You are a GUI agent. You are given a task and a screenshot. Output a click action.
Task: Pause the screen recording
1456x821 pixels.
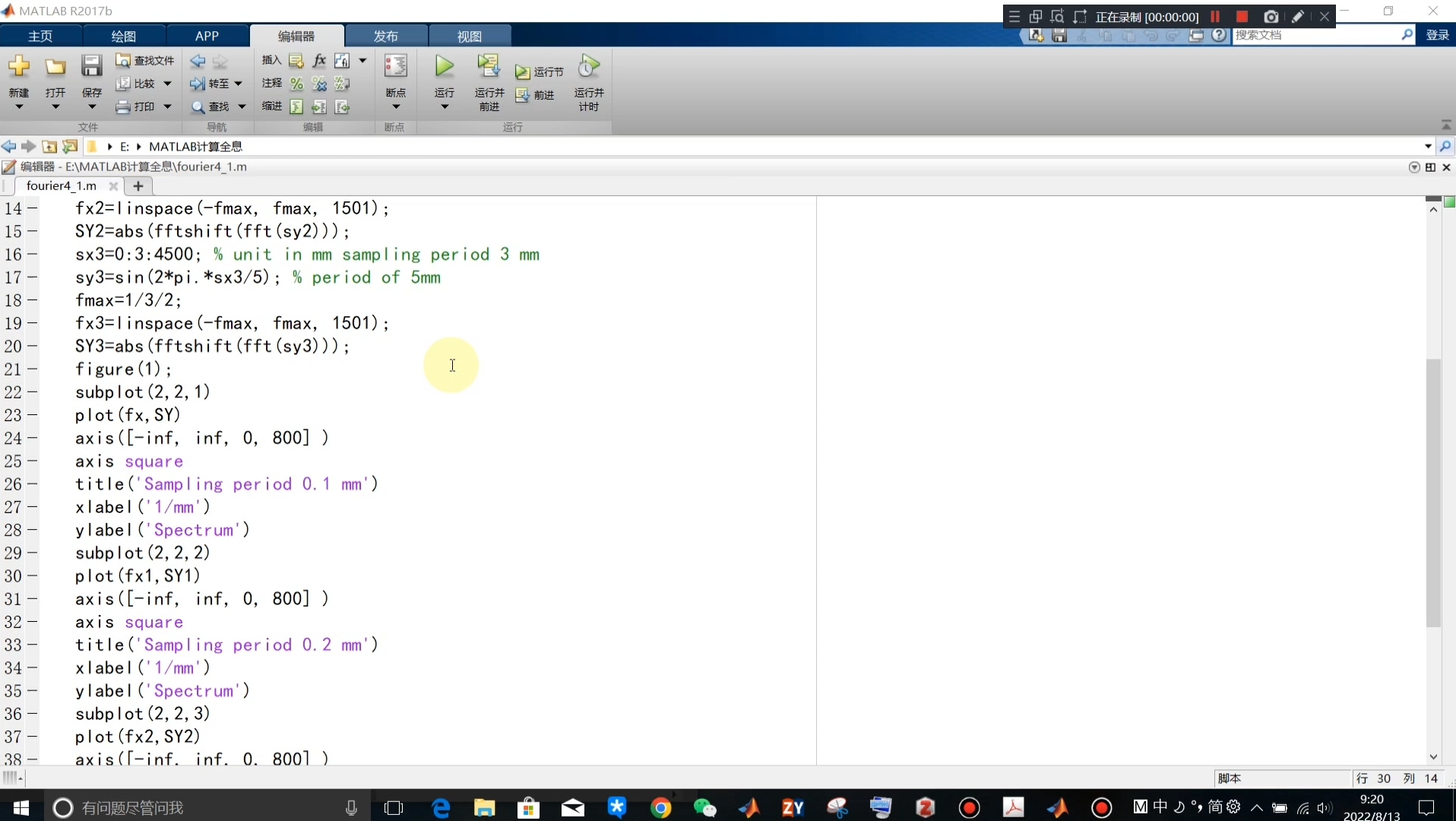point(1215,16)
